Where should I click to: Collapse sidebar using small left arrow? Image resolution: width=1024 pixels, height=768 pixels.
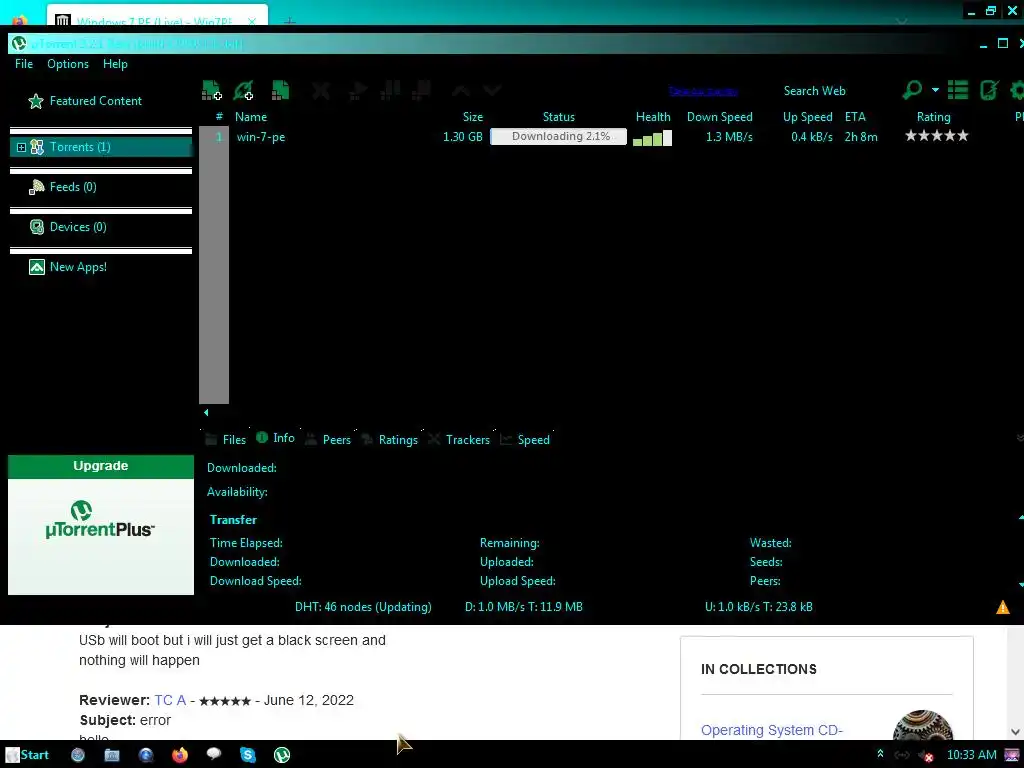click(x=206, y=412)
